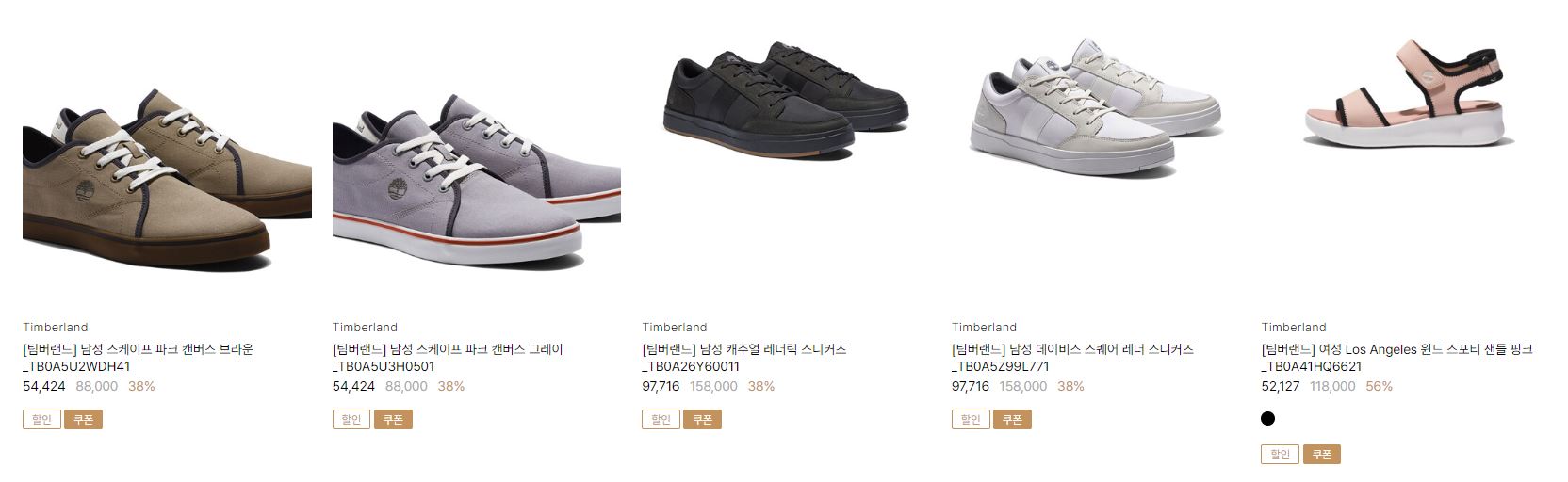Screen dimensions: 1568x482
Task: Click product title ending TB0A5Z99L771
Action: tap(1072, 358)
